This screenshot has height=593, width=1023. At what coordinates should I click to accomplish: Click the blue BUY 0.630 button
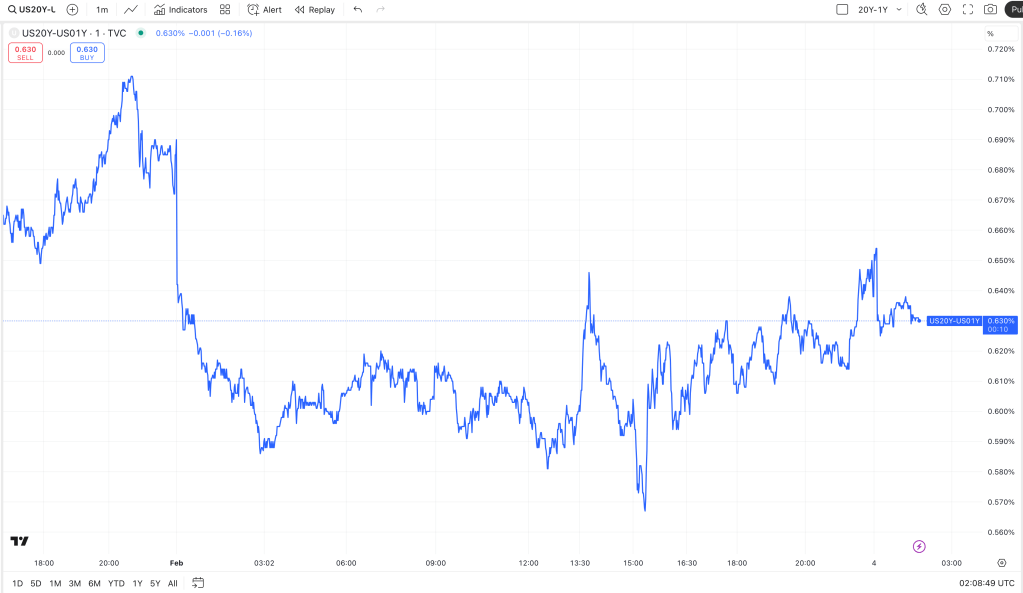point(87,52)
